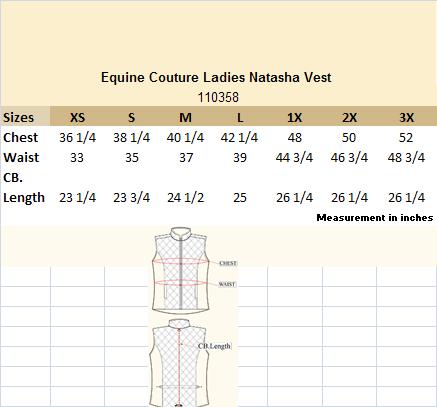The height and width of the screenshot is (407, 437).
Task: Click chest value 50 for 2X
Action: pos(349,137)
